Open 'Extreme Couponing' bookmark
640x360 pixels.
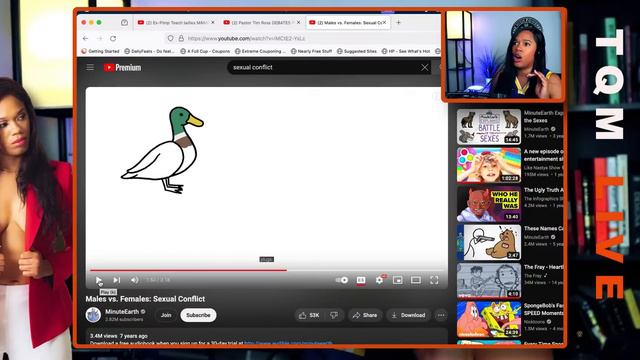point(260,51)
